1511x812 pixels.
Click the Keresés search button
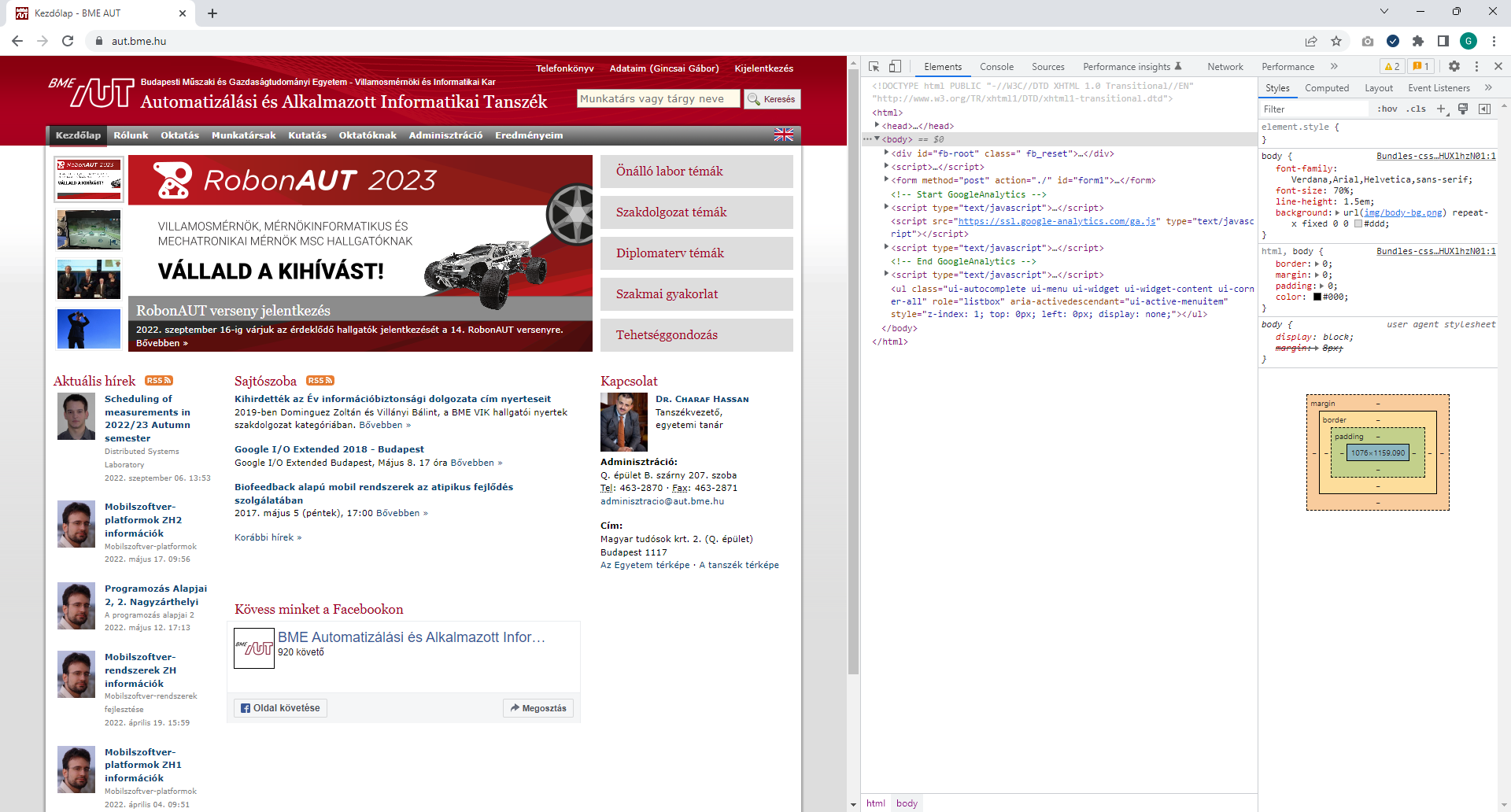[x=772, y=99]
